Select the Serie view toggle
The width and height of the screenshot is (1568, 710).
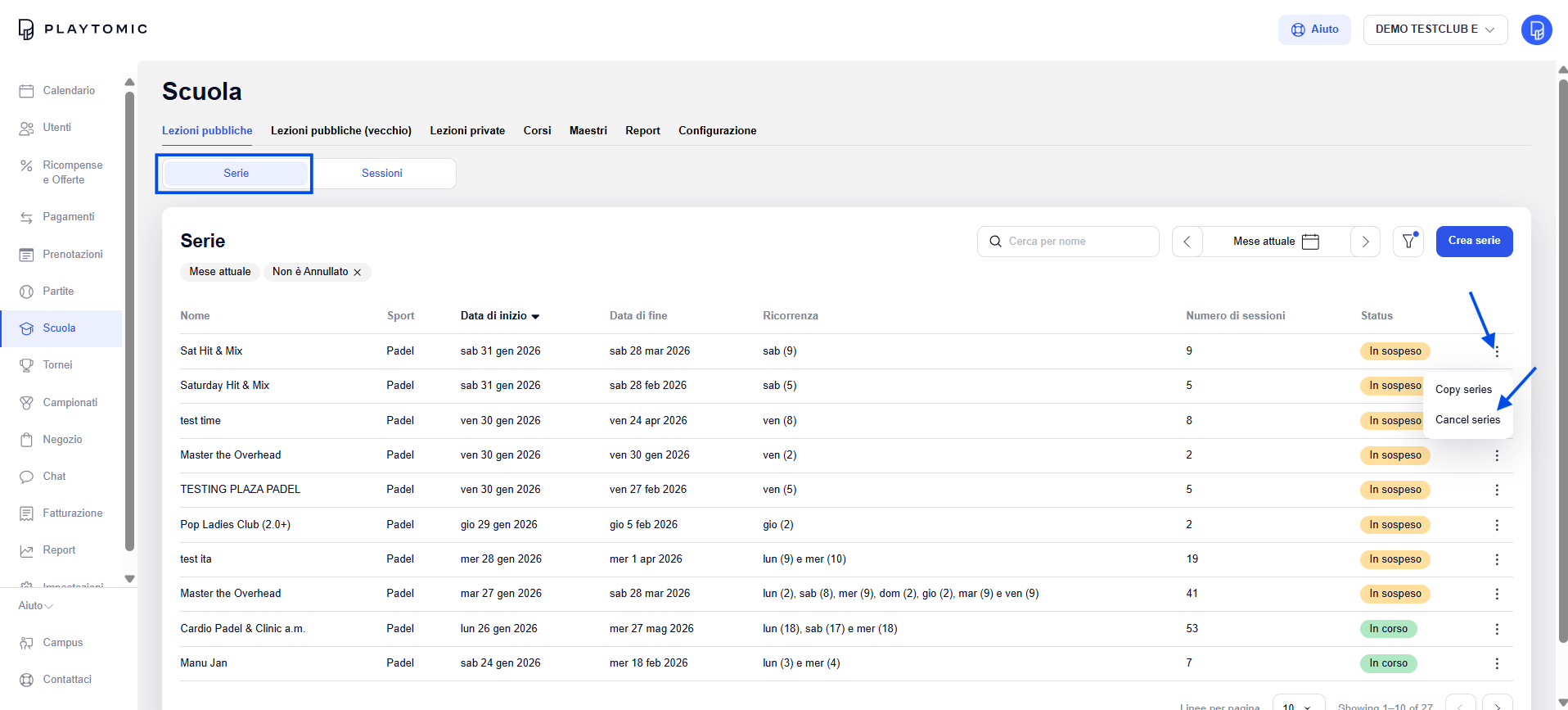[x=236, y=174]
